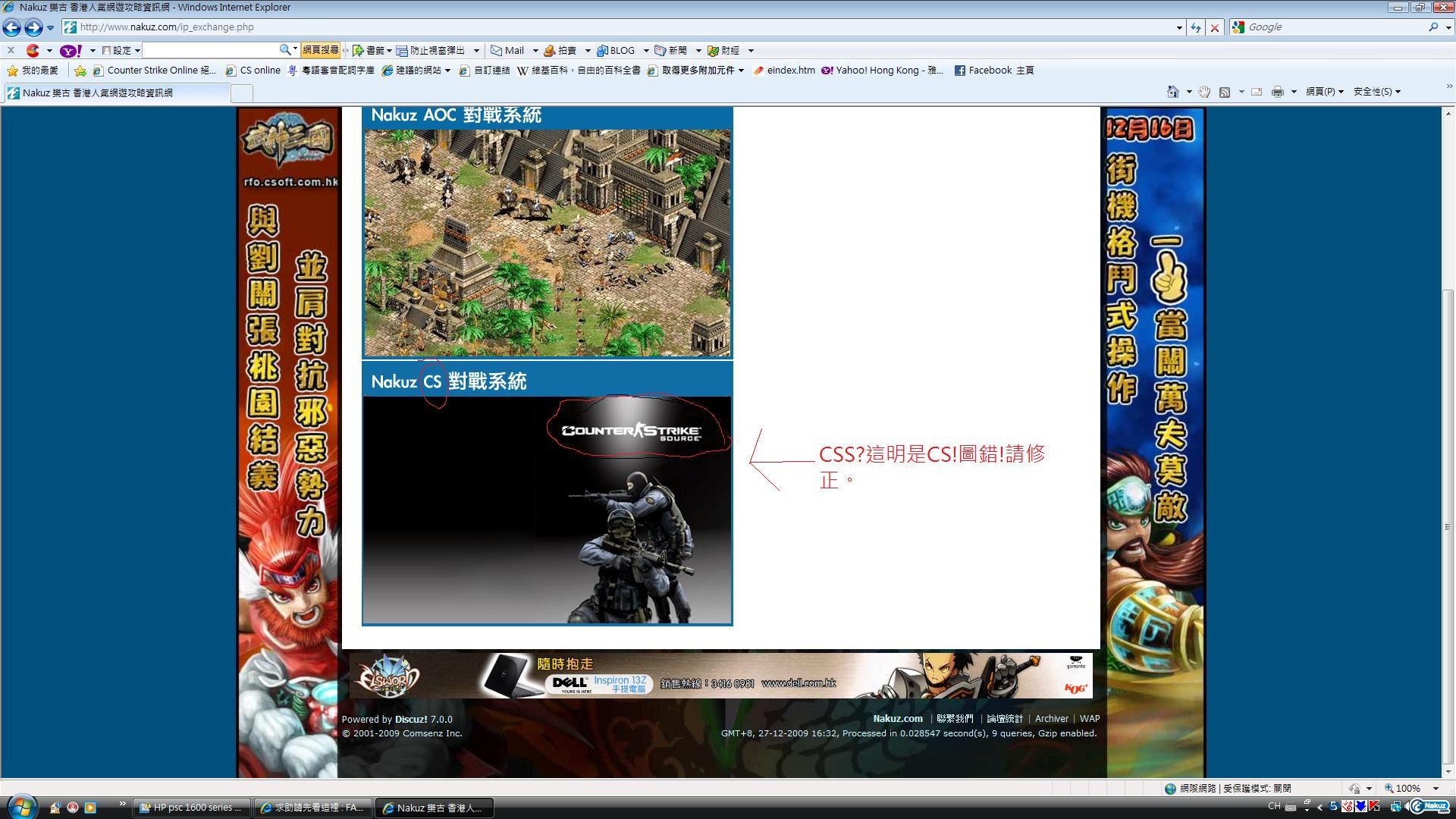Select the Nakuz 樂古 browser tab
The height and width of the screenshot is (819, 1456).
coord(116,93)
